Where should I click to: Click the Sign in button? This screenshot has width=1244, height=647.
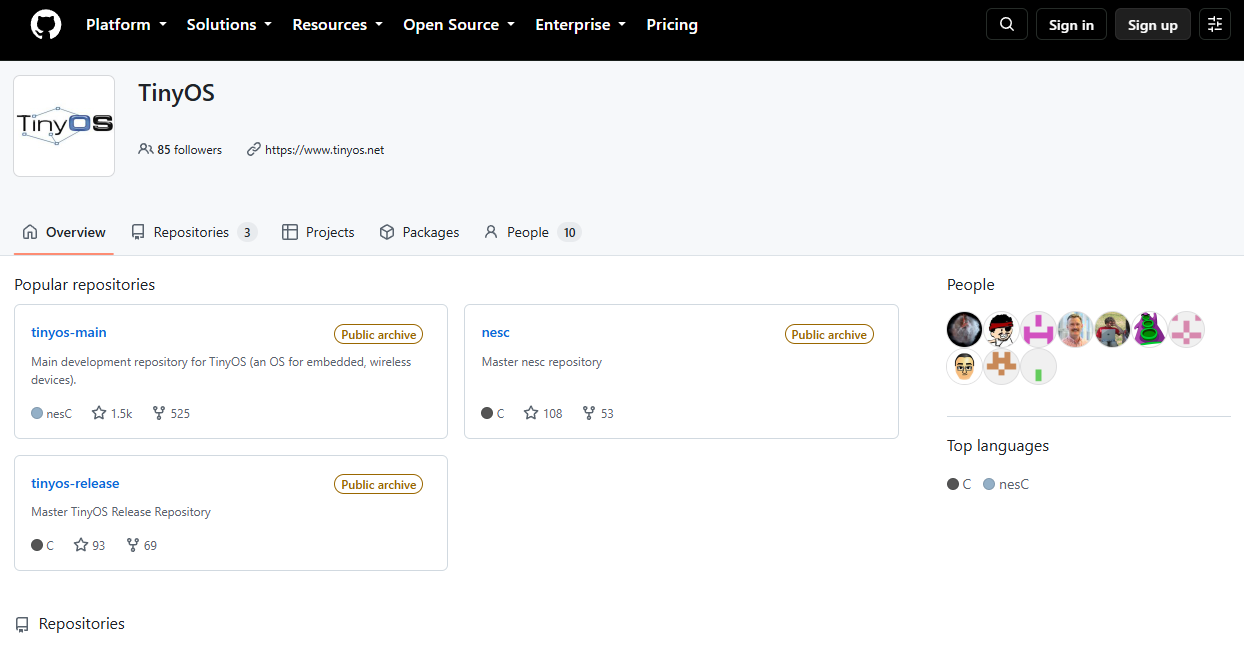pyautogui.click(x=1071, y=25)
